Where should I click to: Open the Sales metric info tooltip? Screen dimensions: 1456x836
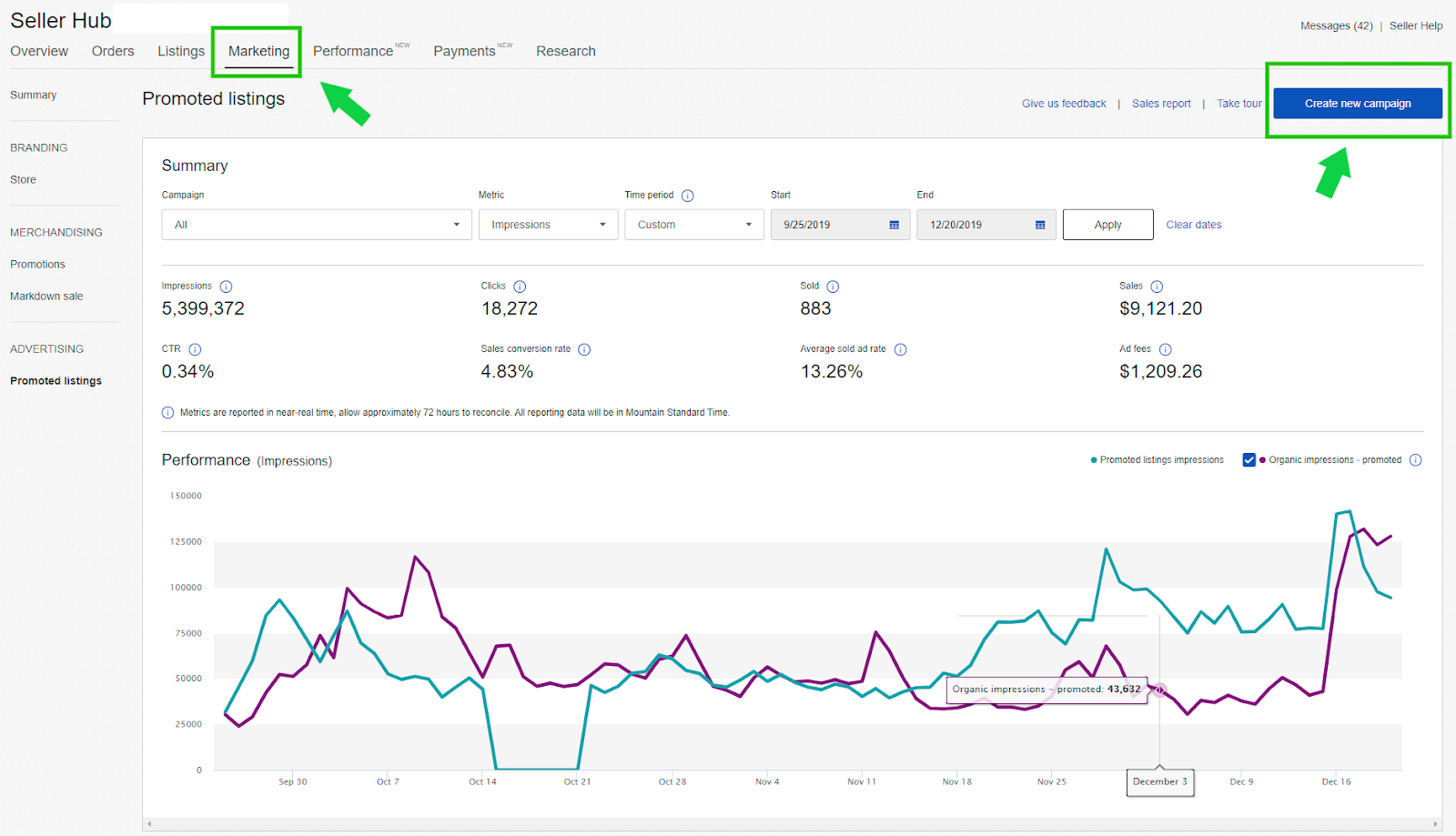1157,286
